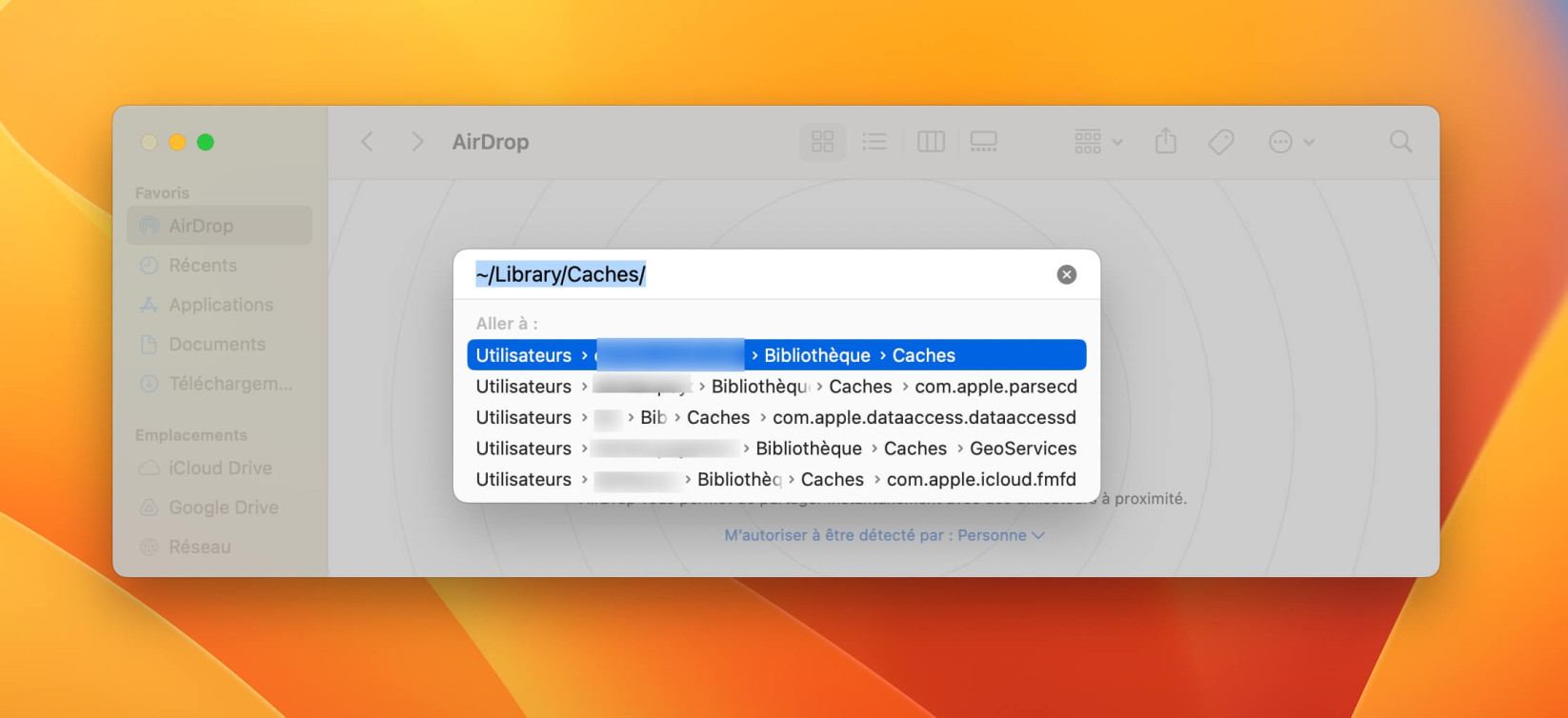Switch Finder to list view
Viewport: 1568px width, 718px height.
click(874, 142)
